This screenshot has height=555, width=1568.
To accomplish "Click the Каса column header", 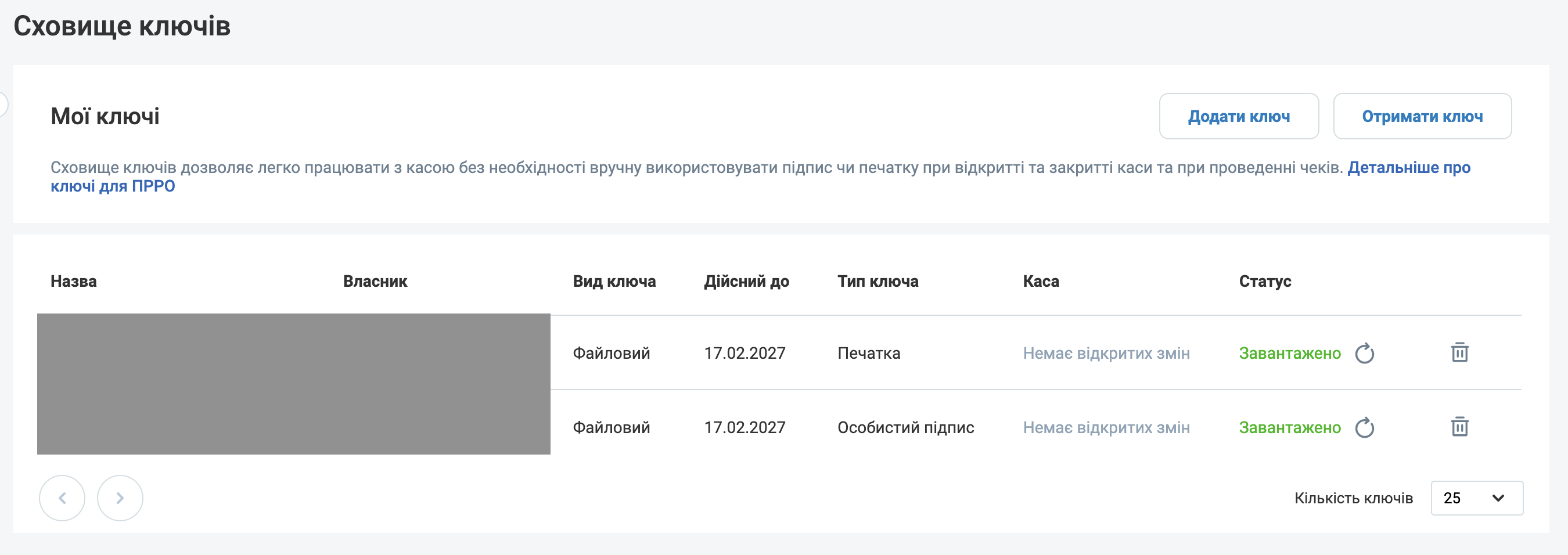I will tap(1041, 281).
